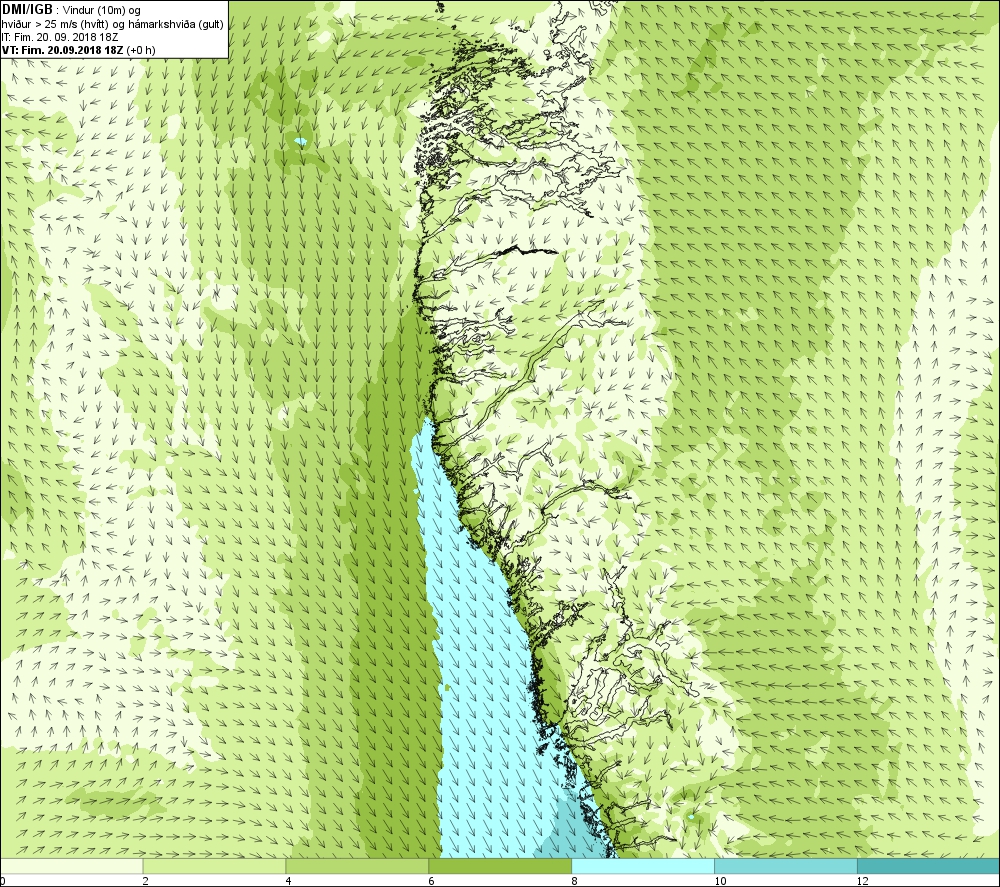Viewport: 1000px width, 887px height.
Task: Click the 2–4 m/s legend color swatch
Action: [214, 866]
